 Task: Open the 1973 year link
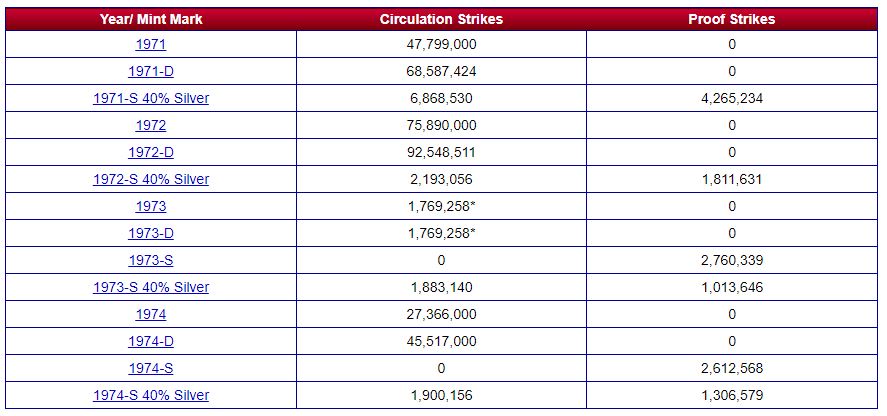point(151,207)
